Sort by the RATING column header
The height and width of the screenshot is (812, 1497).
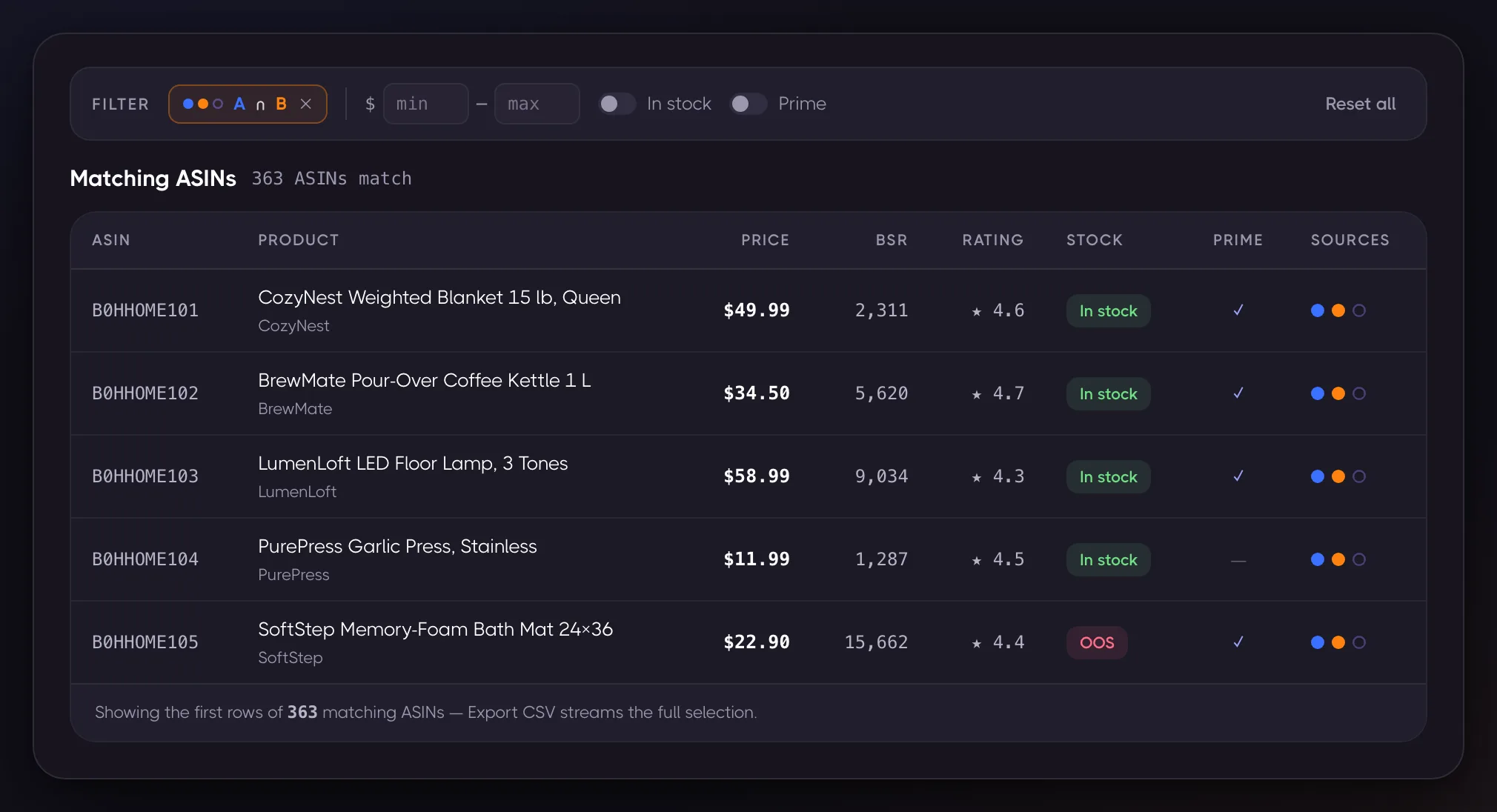[993, 240]
